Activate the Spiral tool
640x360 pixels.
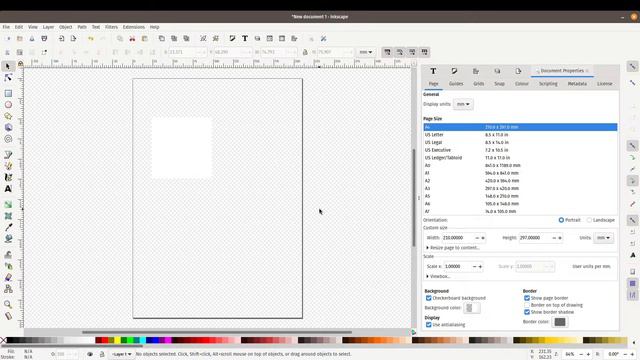coord(8,139)
